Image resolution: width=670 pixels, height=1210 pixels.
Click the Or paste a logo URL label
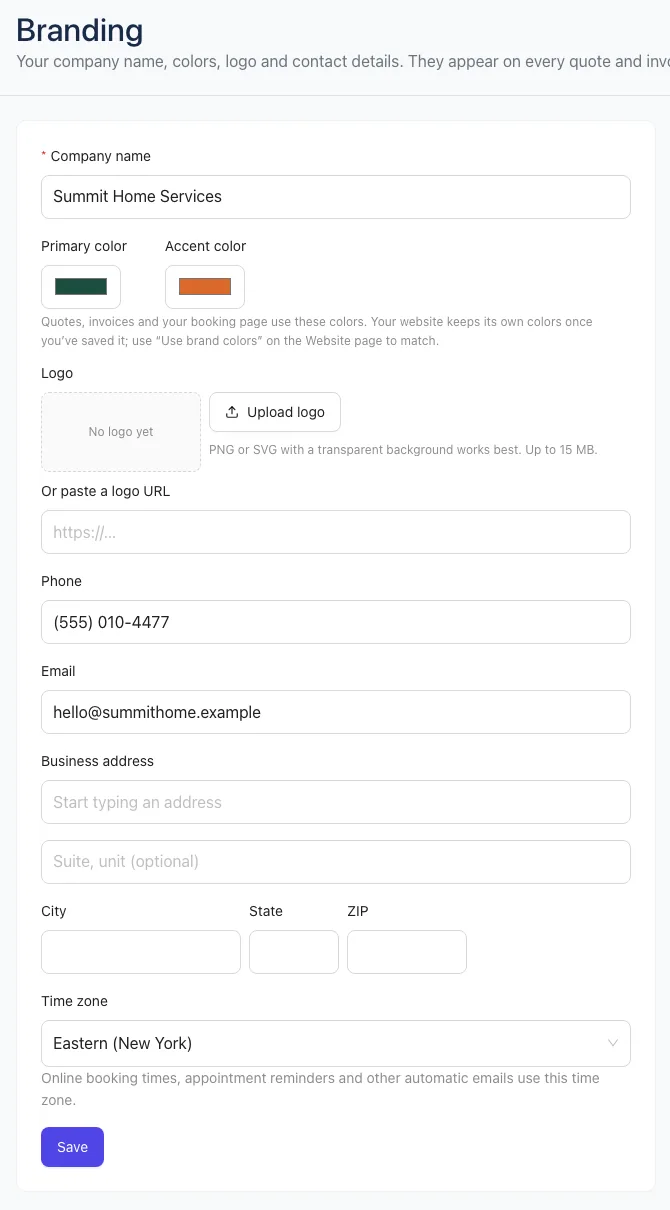point(105,491)
